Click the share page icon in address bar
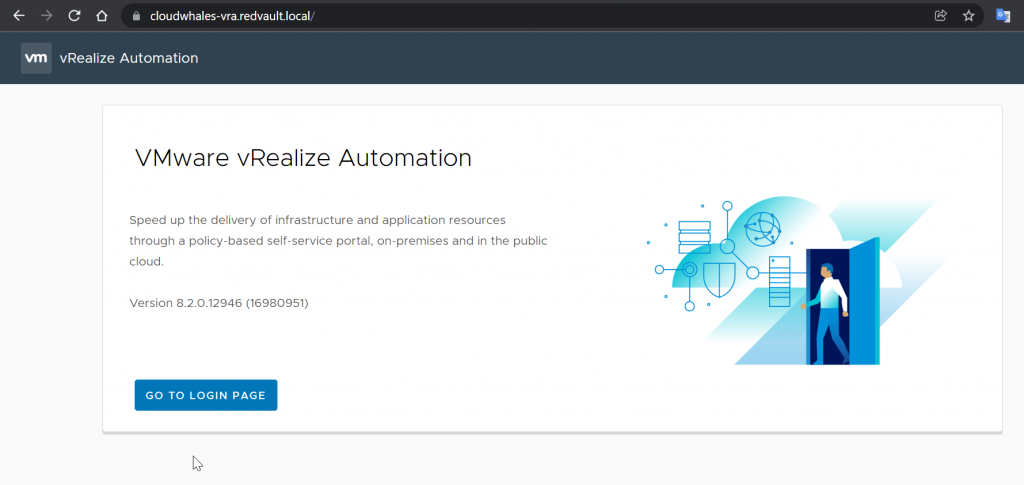1024x485 pixels. coord(940,16)
